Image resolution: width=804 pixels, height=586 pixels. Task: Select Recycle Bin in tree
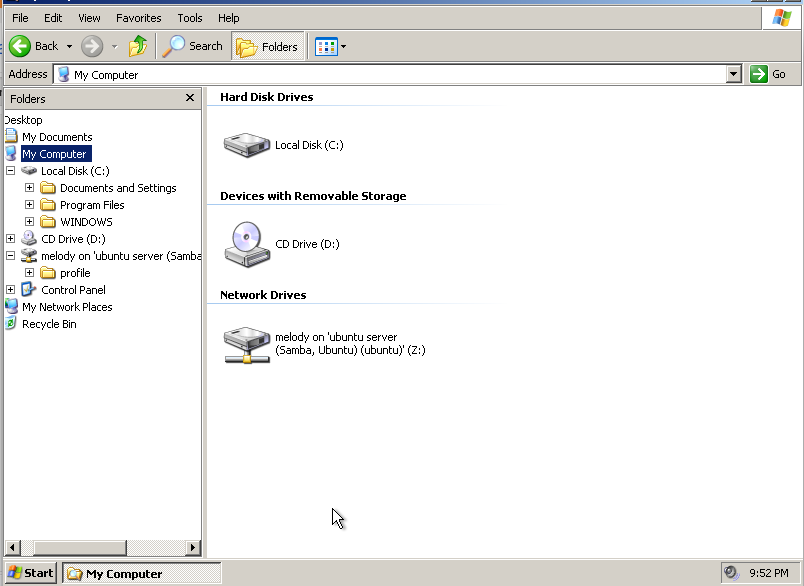pos(49,324)
